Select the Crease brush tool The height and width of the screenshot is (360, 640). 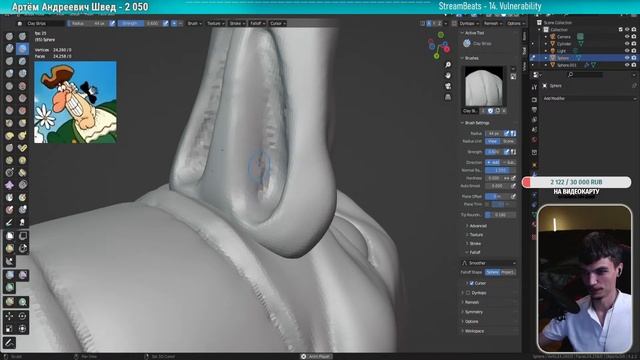click(x=9, y=86)
